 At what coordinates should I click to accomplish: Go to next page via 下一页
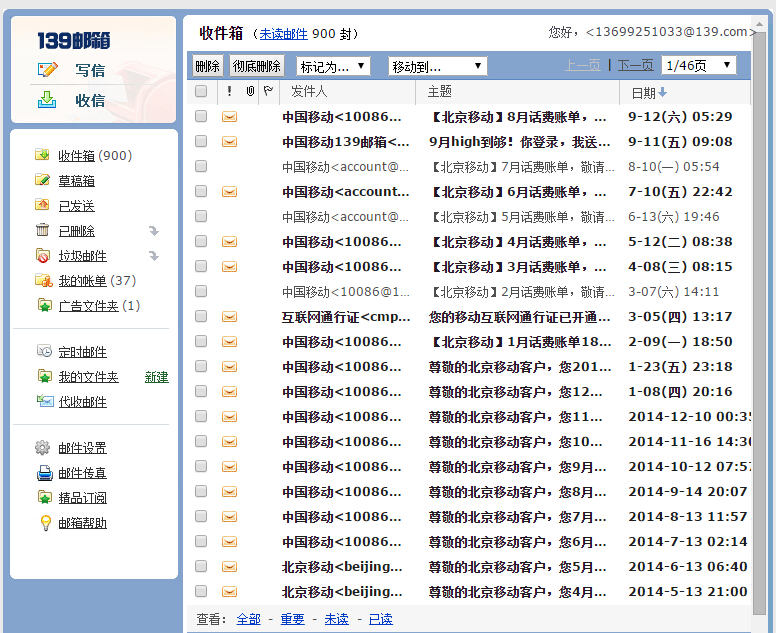click(x=635, y=65)
